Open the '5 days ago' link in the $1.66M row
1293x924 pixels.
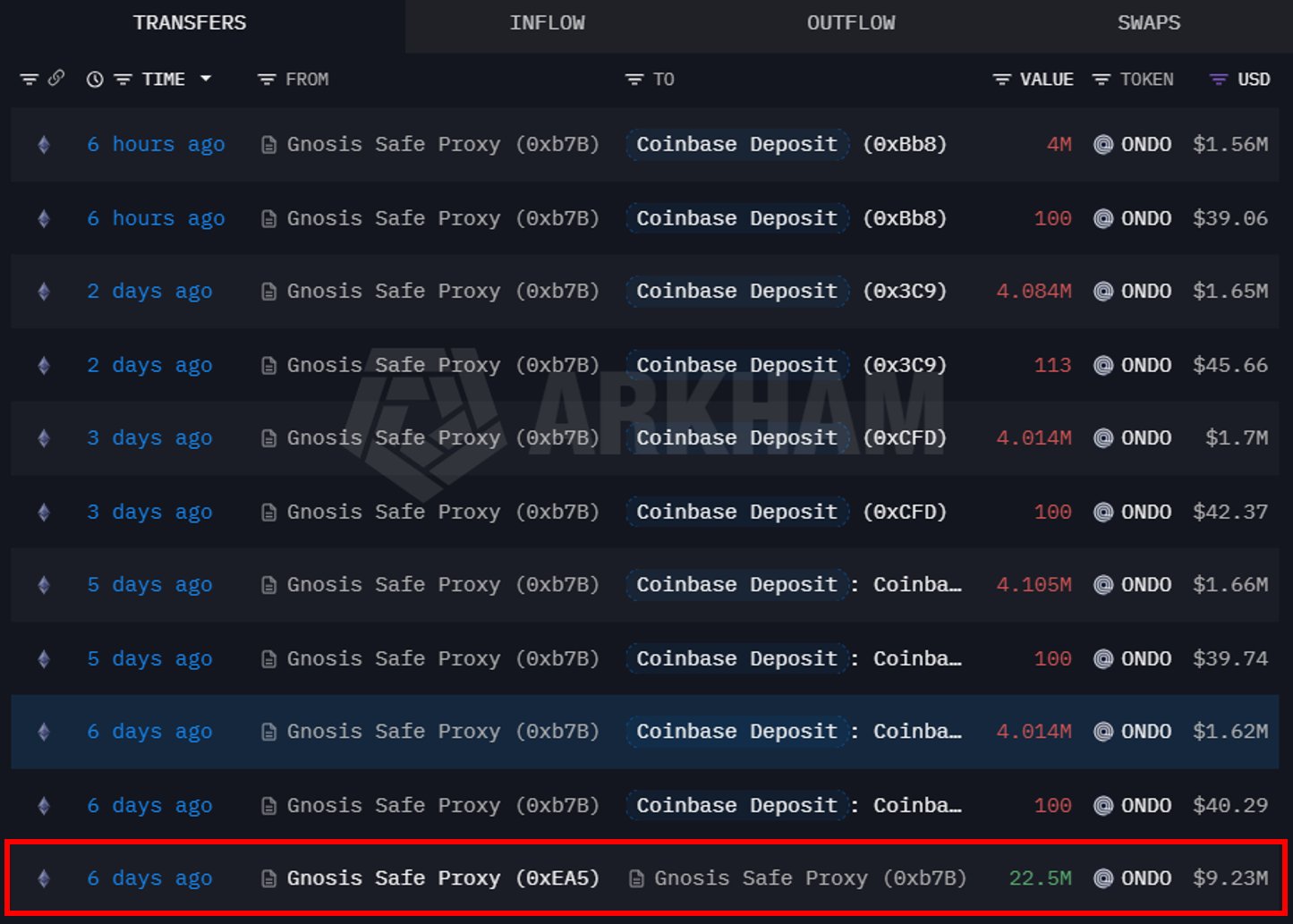click(149, 585)
